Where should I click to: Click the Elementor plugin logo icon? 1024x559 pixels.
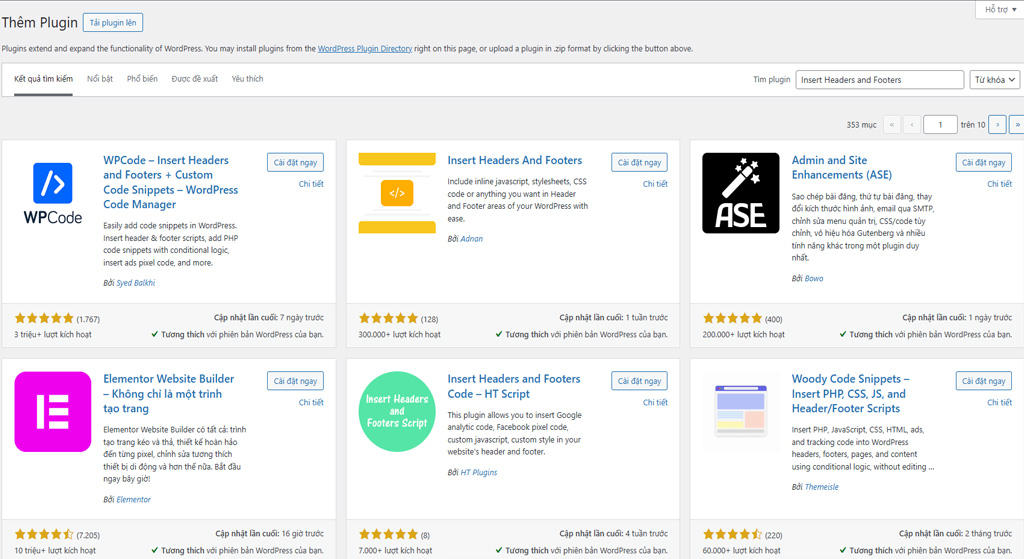point(53,411)
